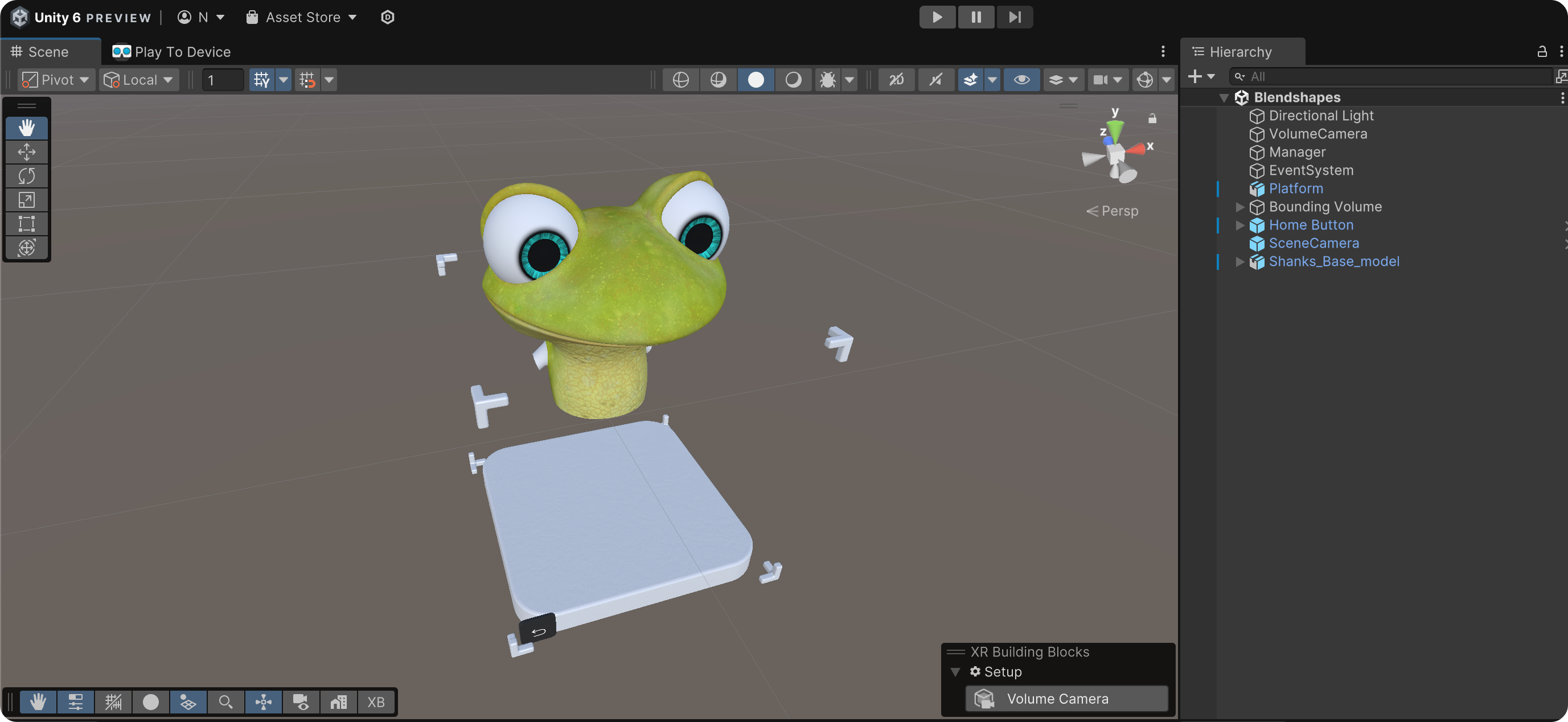Open the Asset Store menu

click(x=302, y=17)
